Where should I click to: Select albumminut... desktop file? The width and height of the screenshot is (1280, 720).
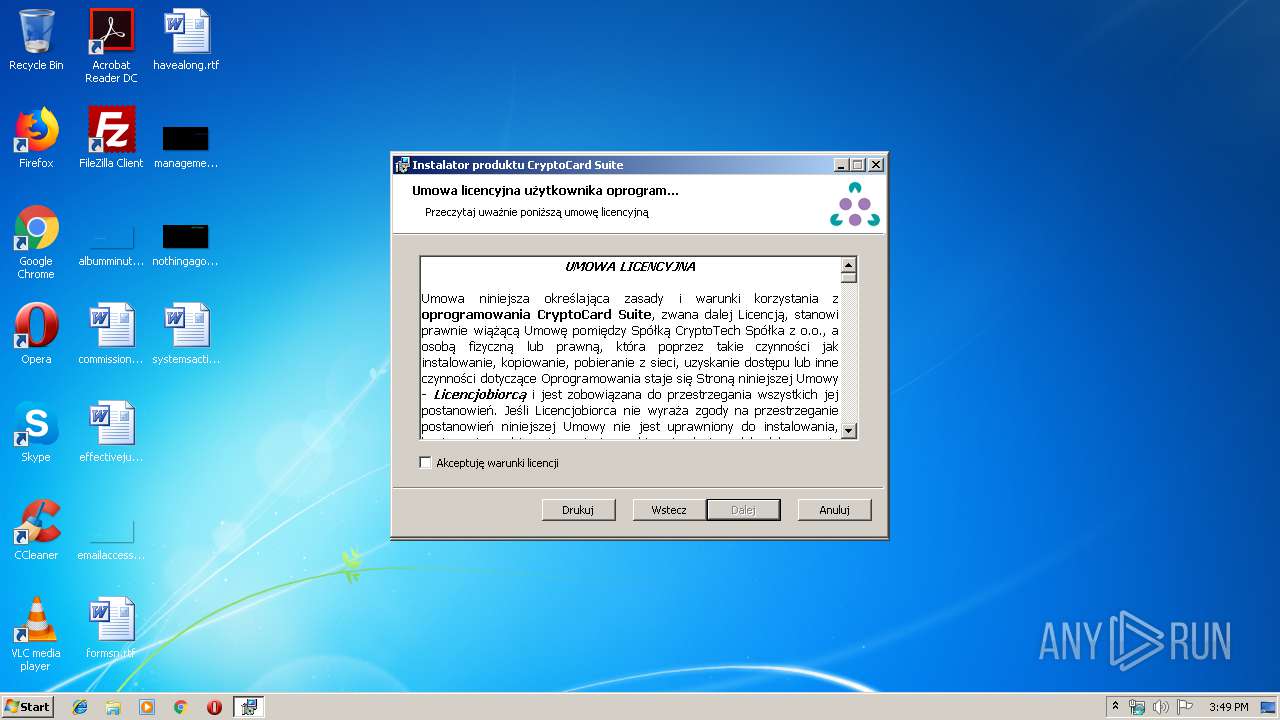click(111, 246)
